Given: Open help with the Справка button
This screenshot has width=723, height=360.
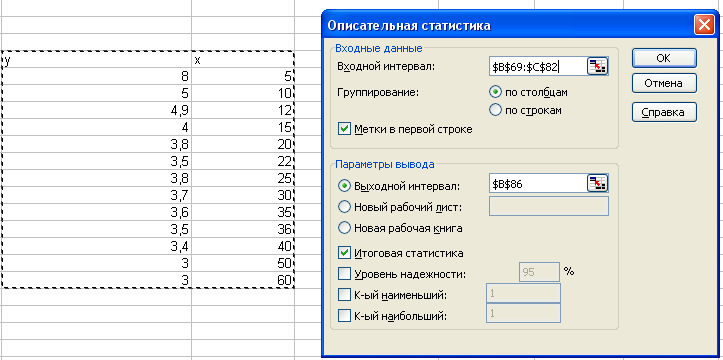Looking at the screenshot, I should click(664, 112).
